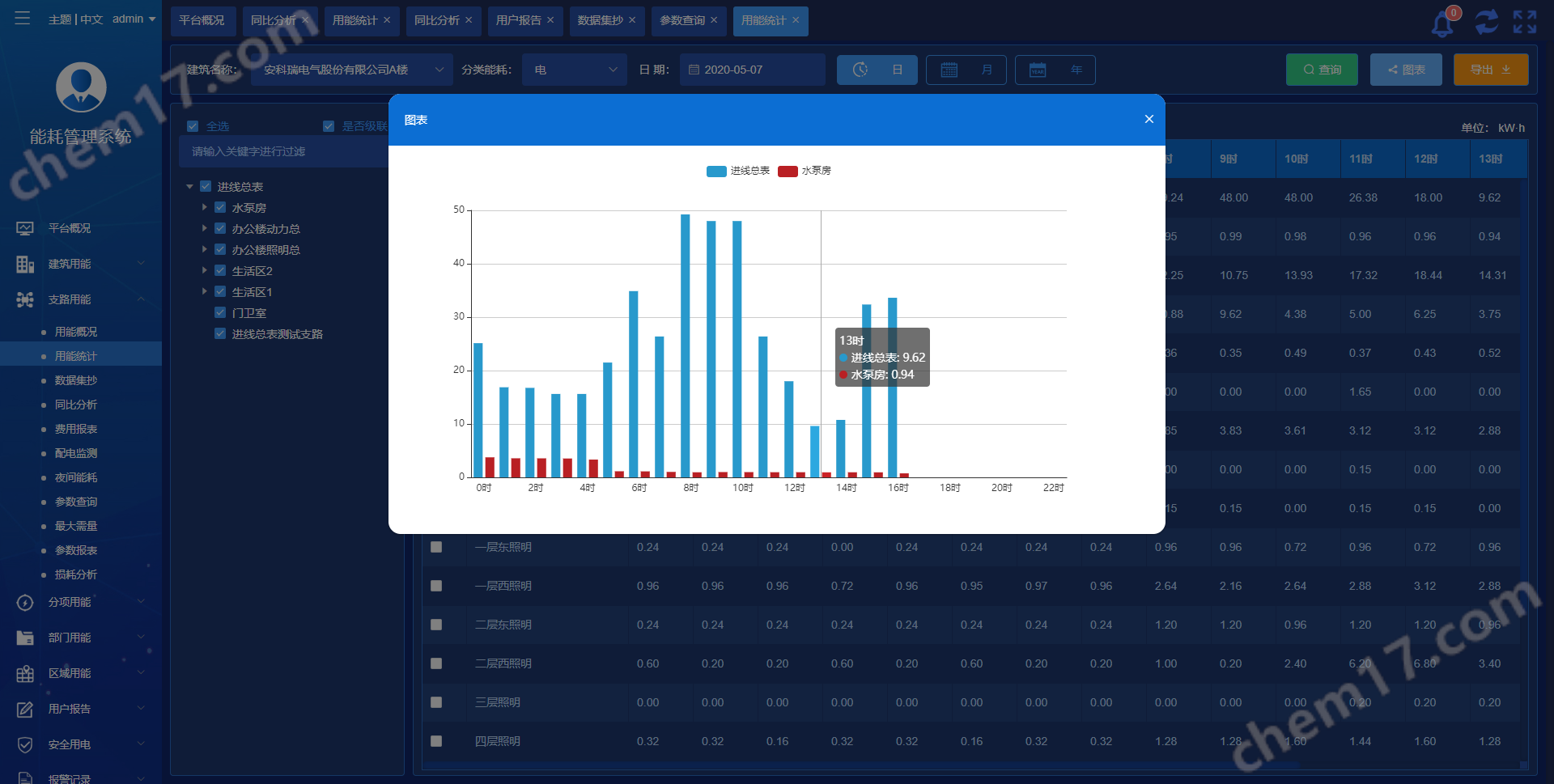Select the monthly calendar view button
Screen dimensions: 1554x784
(x=966, y=70)
